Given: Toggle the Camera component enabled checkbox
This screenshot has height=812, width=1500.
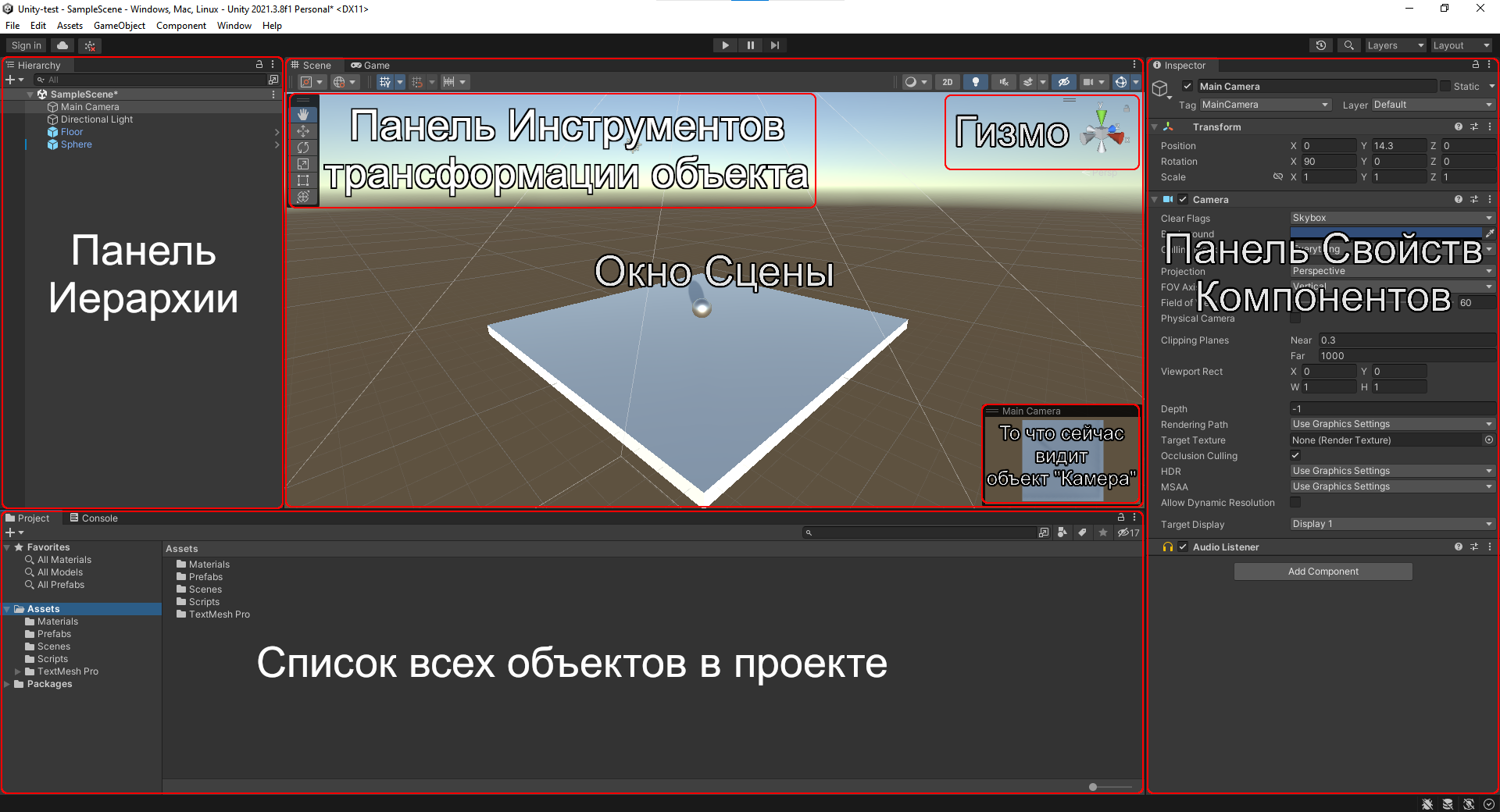Looking at the screenshot, I should tap(1183, 199).
